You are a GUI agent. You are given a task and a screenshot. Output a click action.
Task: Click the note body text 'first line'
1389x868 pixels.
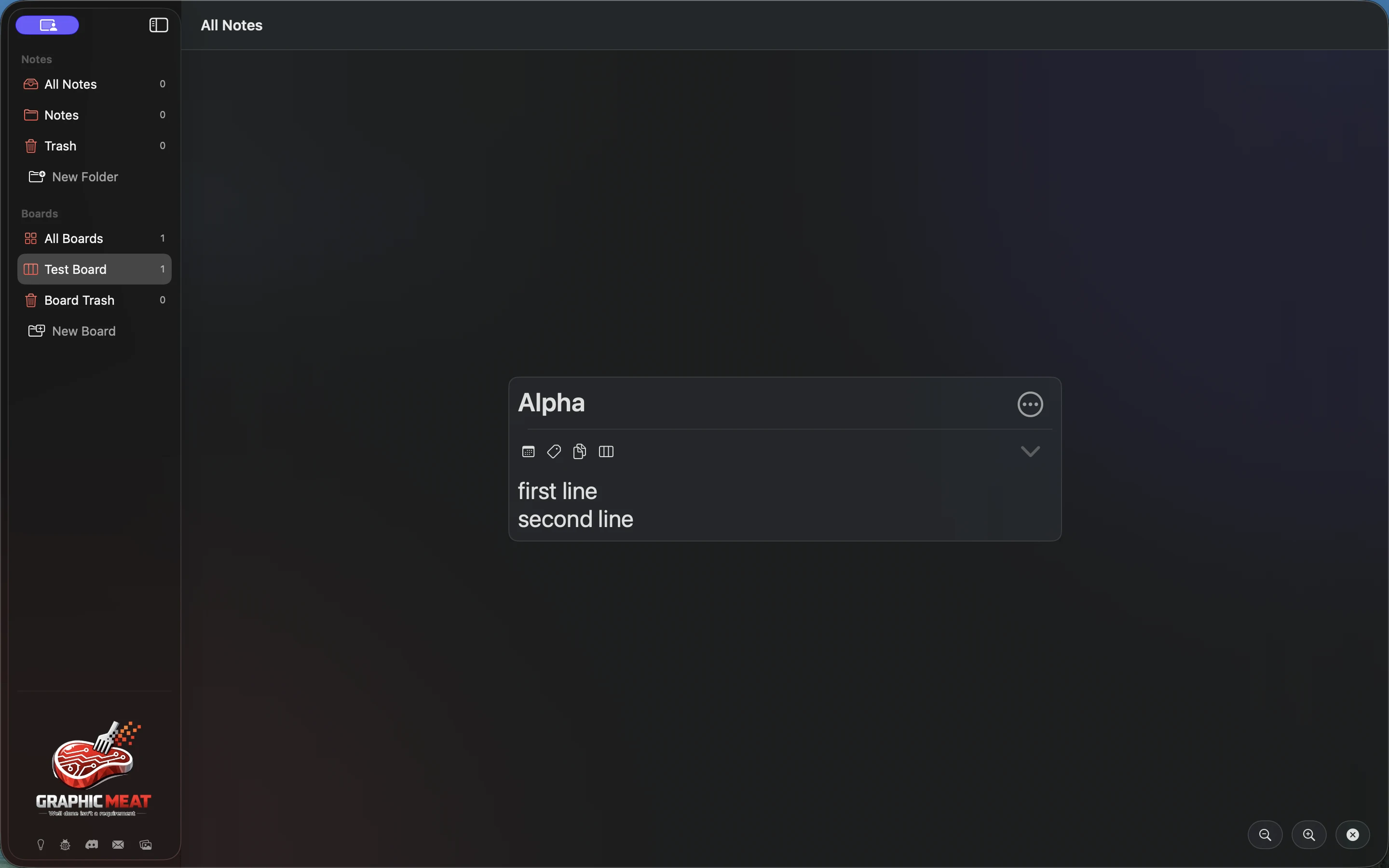pyautogui.click(x=558, y=491)
